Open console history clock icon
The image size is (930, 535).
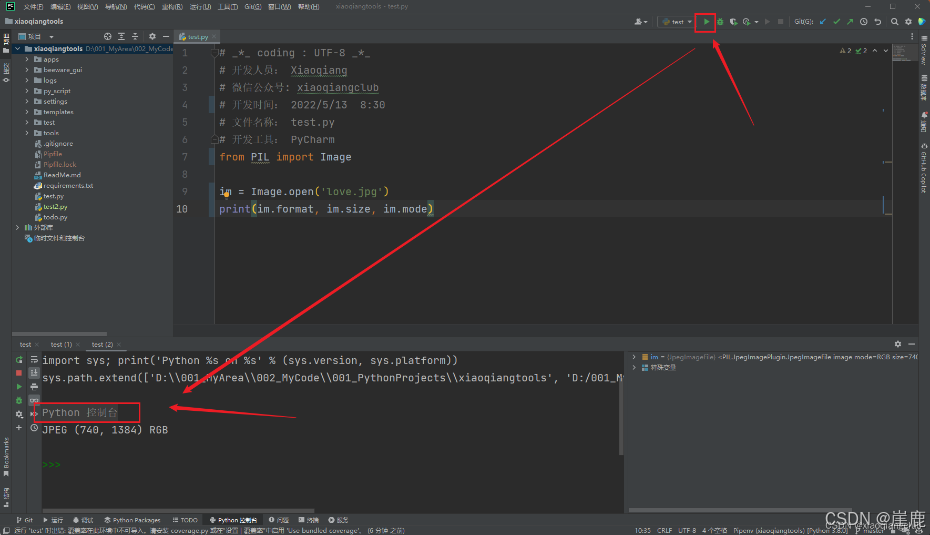(34, 428)
